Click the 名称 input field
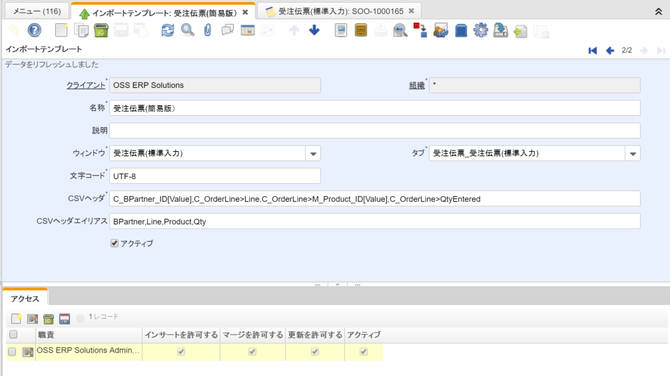The image size is (670, 376). 375,108
